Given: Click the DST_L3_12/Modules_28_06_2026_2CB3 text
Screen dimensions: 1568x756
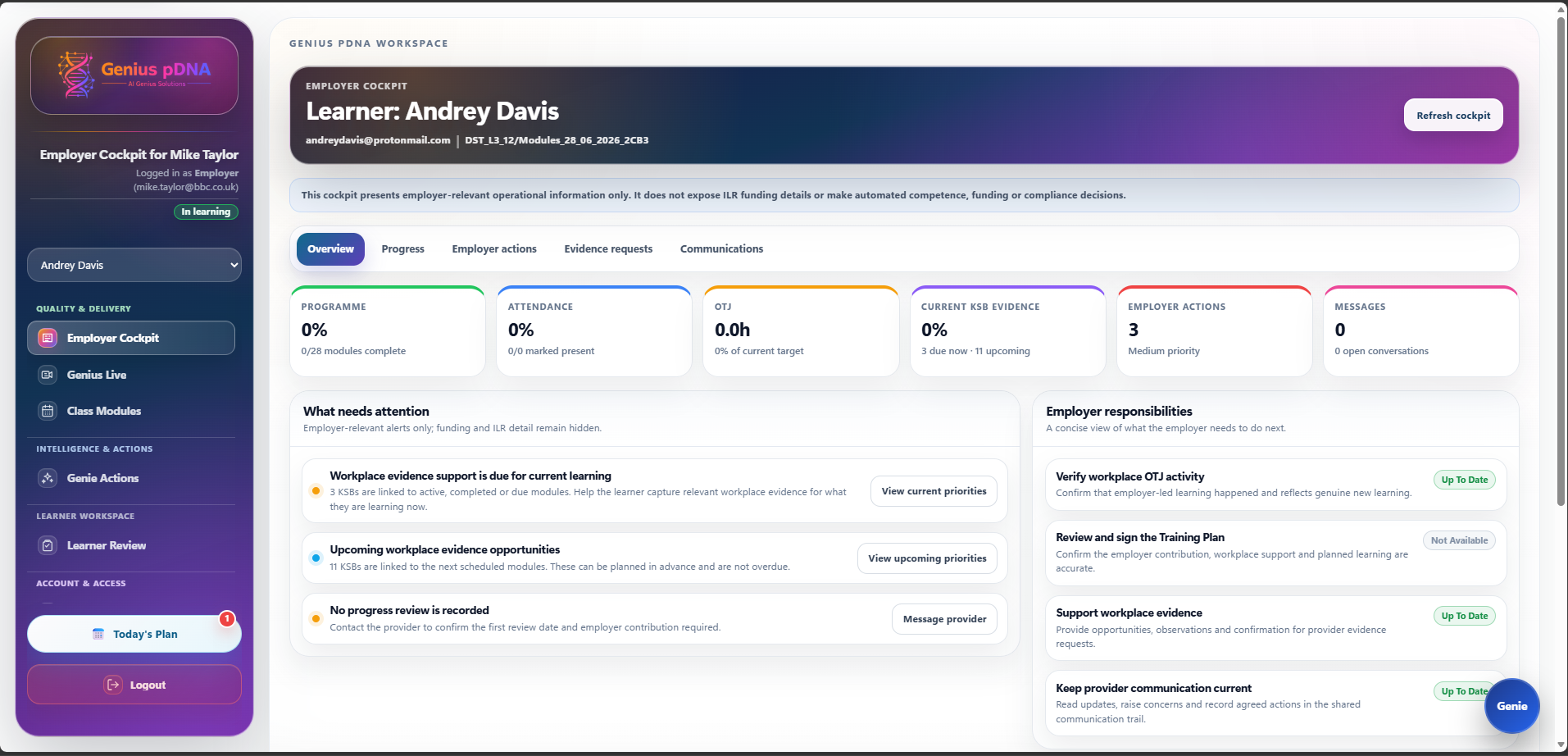Looking at the screenshot, I should click(557, 140).
